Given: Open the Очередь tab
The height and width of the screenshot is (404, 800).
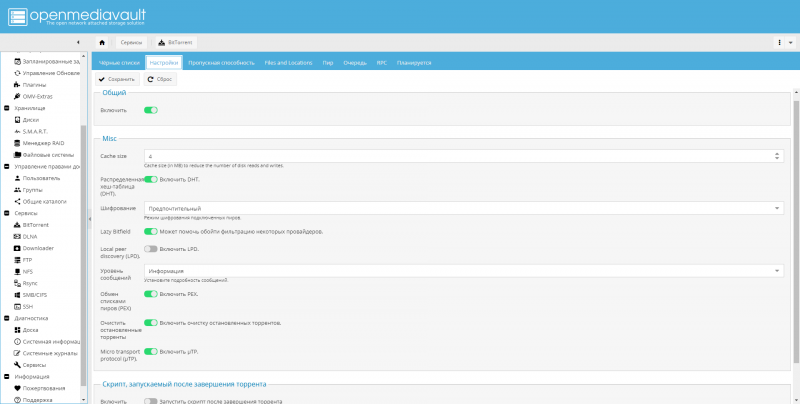Looking at the screenshot, I should click(x=355, y=63).
